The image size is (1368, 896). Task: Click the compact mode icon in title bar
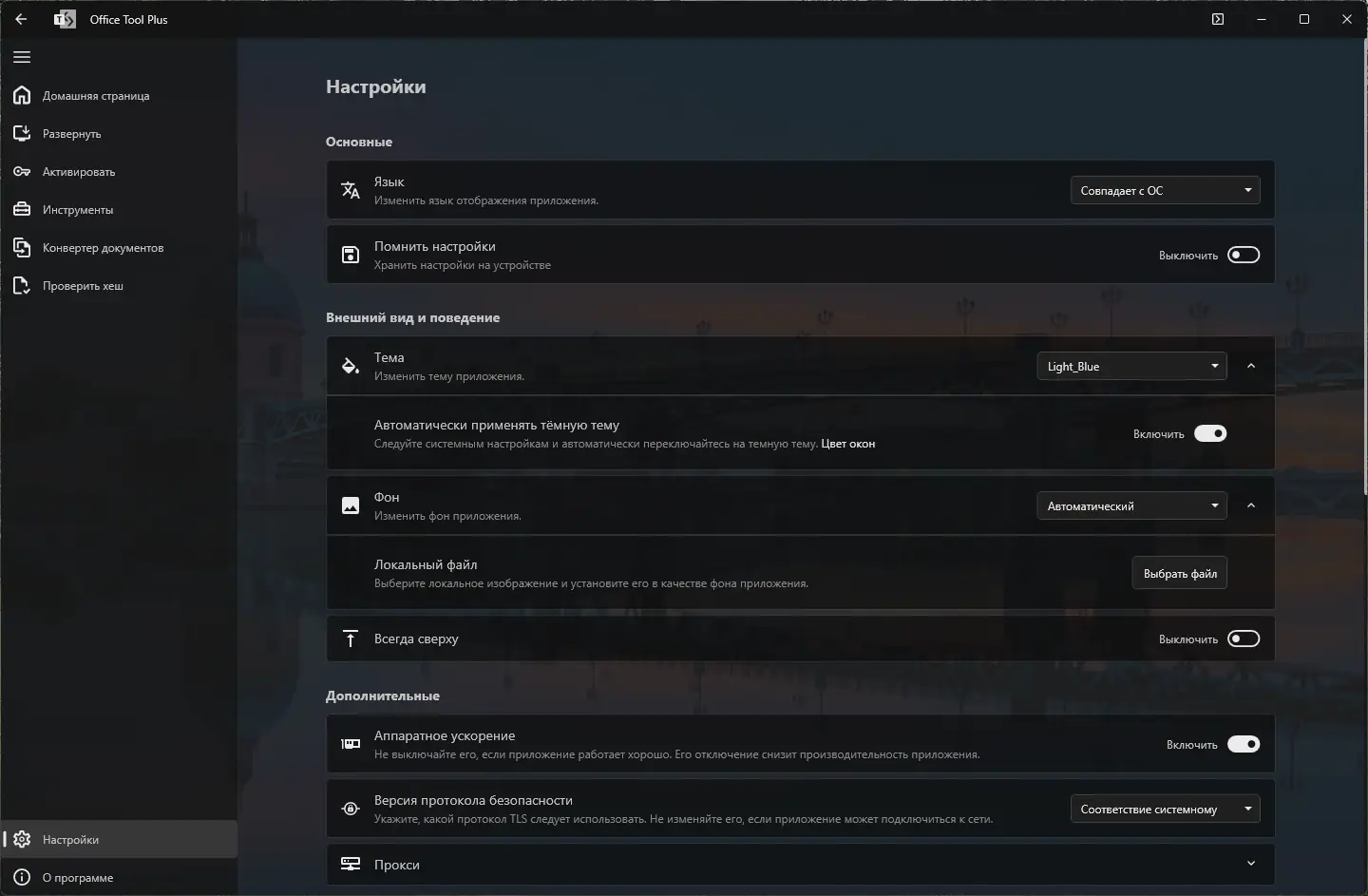1218,19
